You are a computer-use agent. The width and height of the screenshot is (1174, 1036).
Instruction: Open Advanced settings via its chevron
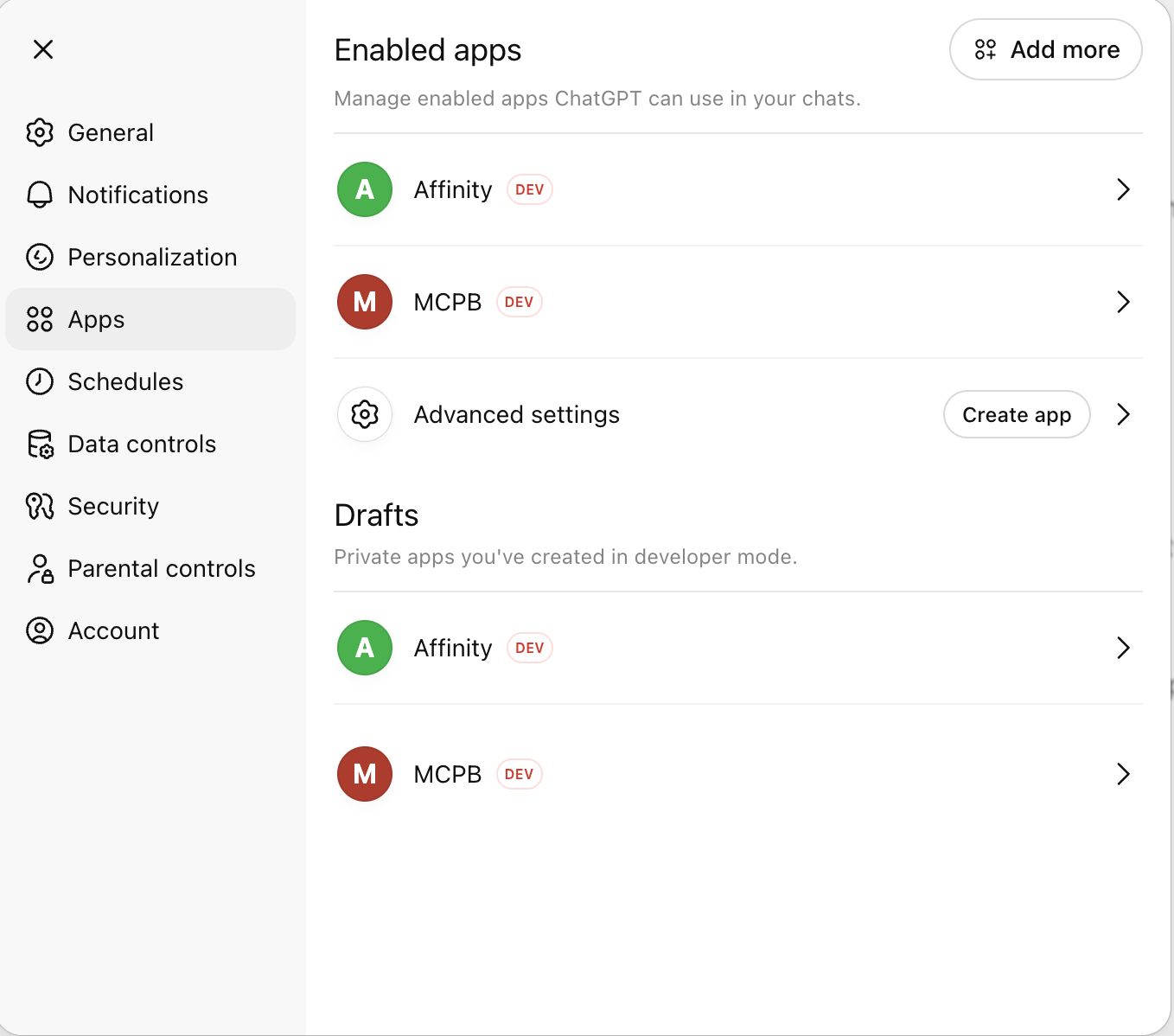[x=1124, y=414]
